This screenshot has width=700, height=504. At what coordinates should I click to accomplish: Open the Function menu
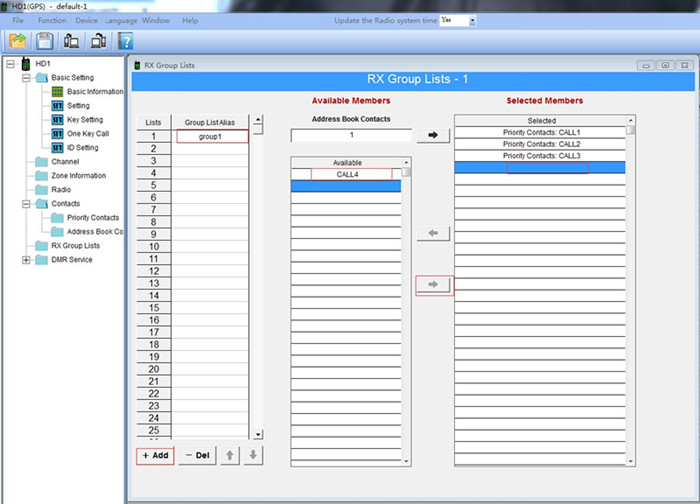pyautogui.click(x=52, y=21)
